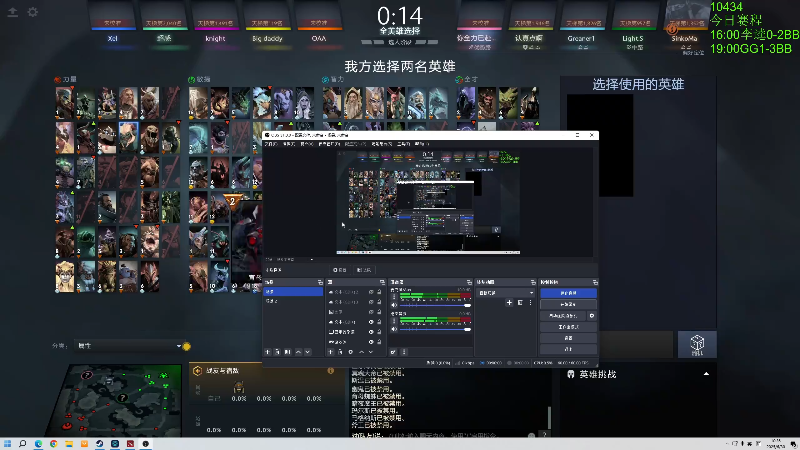This screenshot has width=800, height=450.
Task: Open Dota settings gear at top left
Action: (33, 12)
